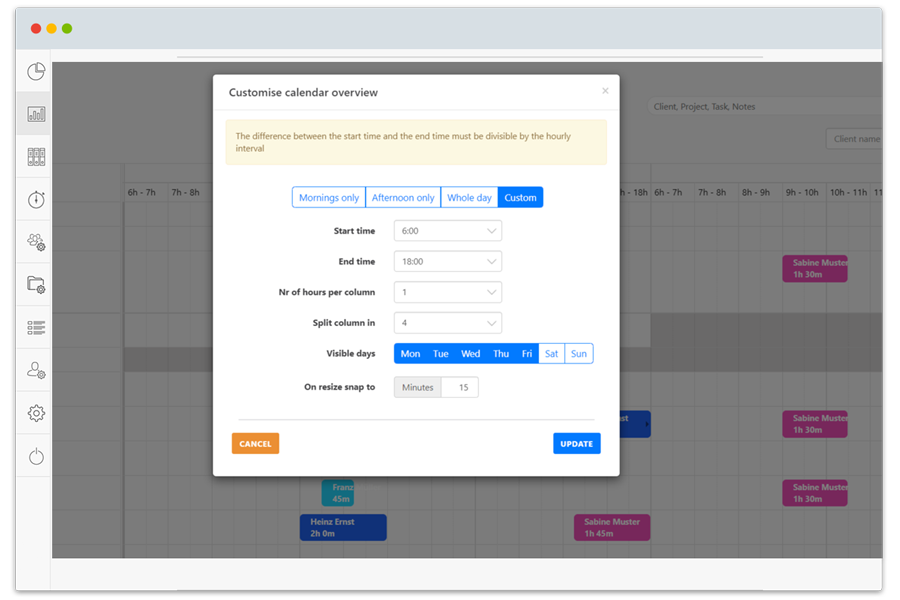Select the user settings icon
This screenshot has height=600, width=900.
click(35, 369)
